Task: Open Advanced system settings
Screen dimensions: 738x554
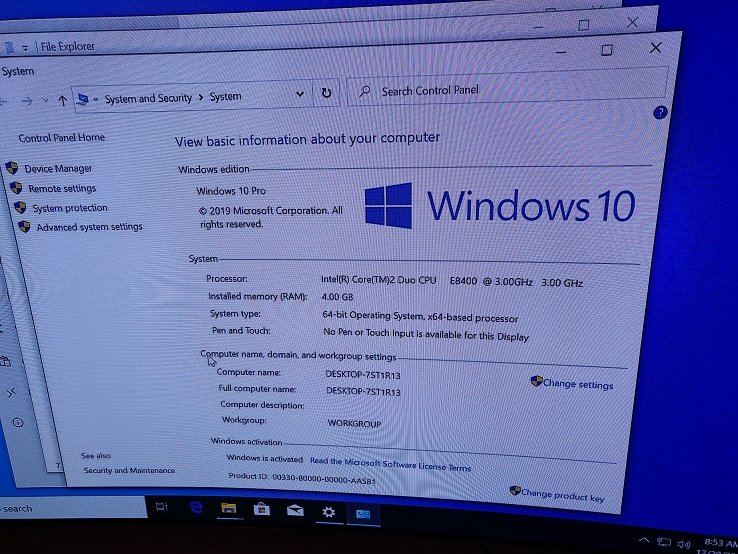Action: [x=89, y=227]
